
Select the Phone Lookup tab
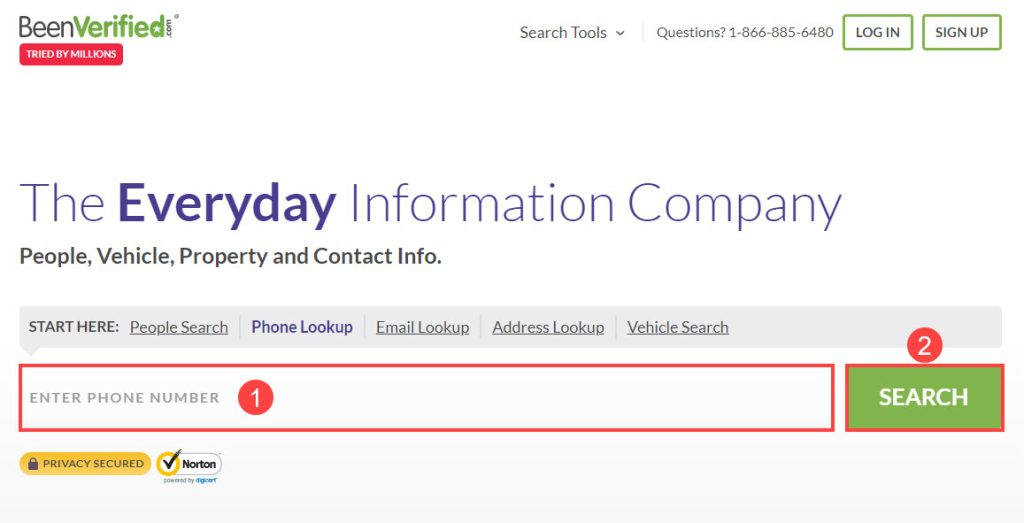(302, 327)
